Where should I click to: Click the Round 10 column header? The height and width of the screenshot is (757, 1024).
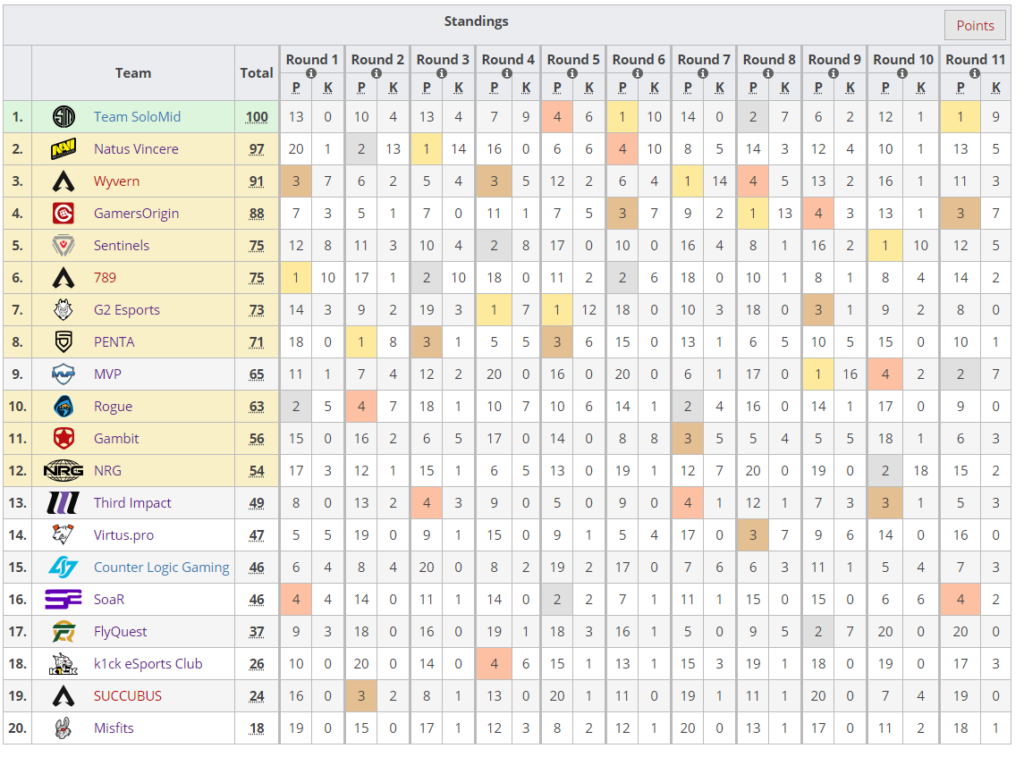[x=903, y=59]
